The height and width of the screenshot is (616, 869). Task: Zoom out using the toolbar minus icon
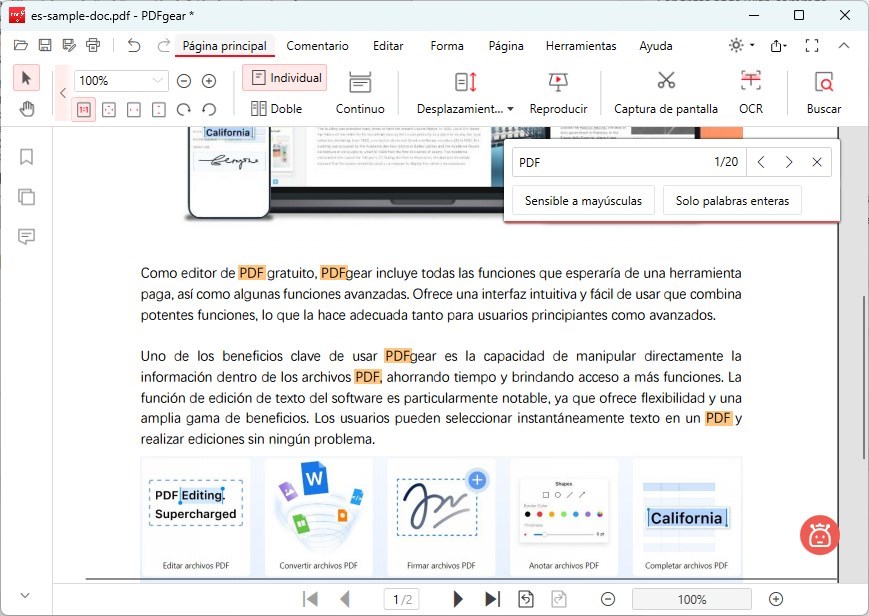coord(184,81)
